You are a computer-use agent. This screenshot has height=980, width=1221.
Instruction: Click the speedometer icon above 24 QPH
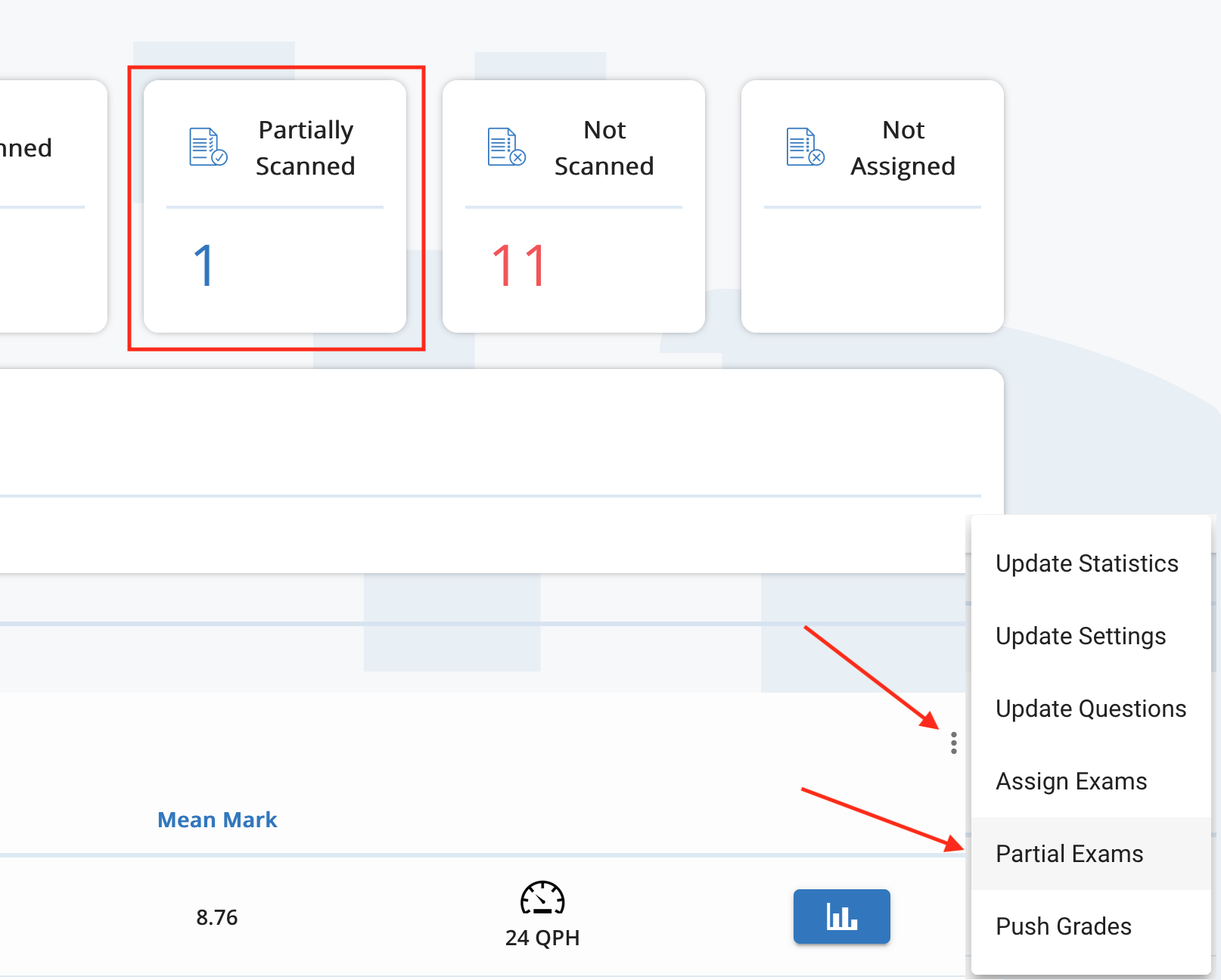pos(542,898)
